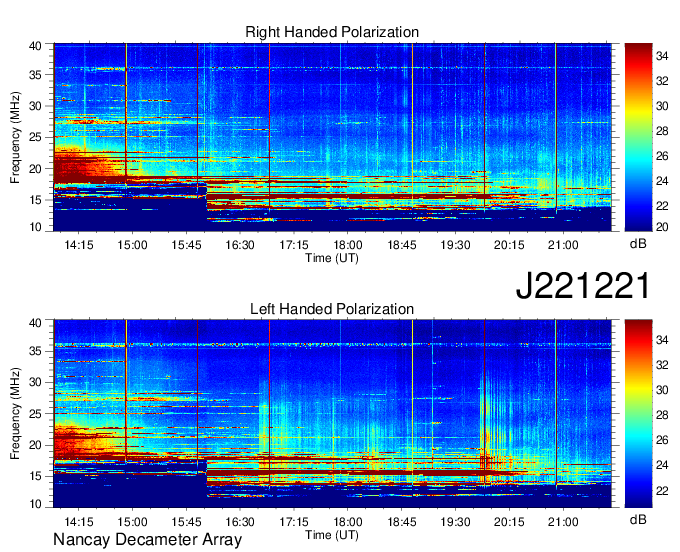Click the 21:00 tick label on upper plot

(563, 245)
